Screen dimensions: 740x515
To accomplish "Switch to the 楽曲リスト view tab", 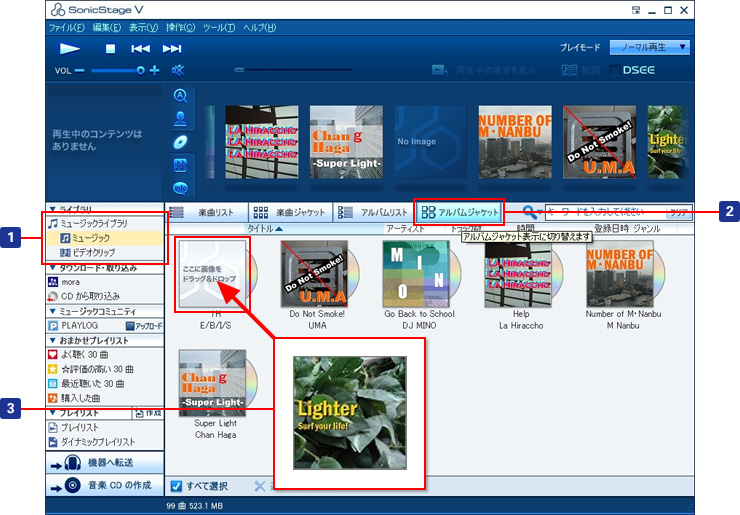I will (202, 212).
